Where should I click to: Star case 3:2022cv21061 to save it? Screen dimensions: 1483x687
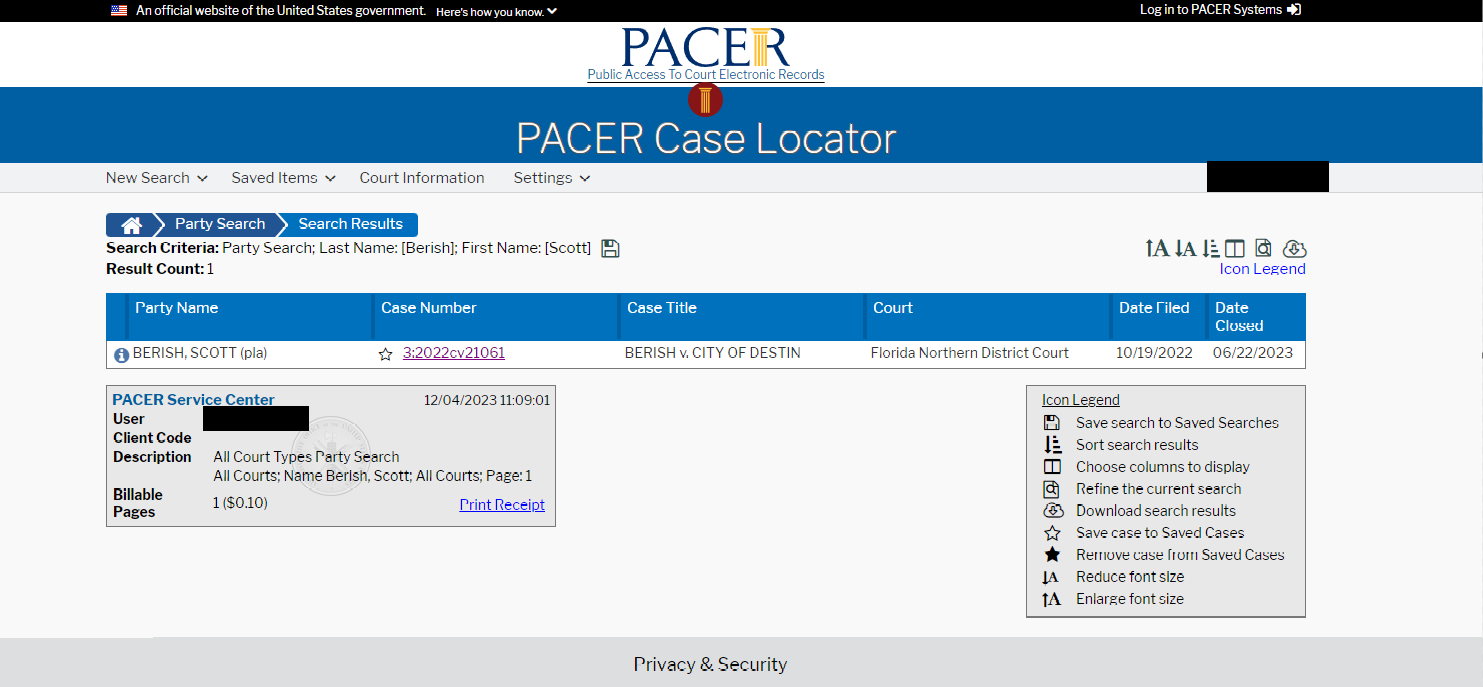point(386,354)
